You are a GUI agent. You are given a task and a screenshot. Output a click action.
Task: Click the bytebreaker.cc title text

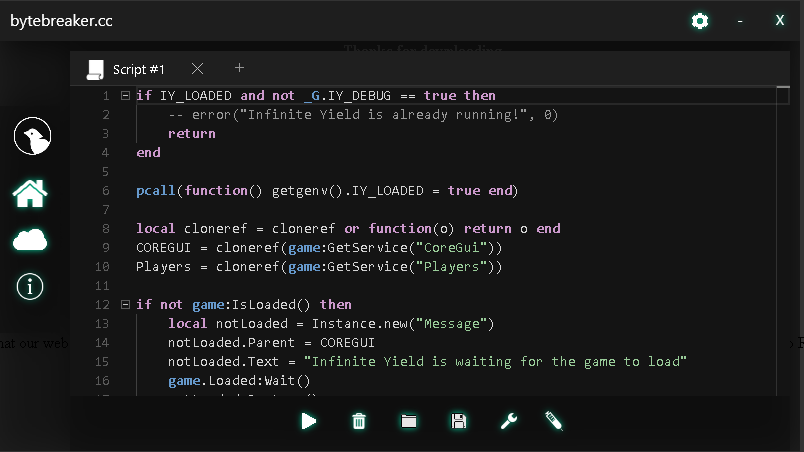tap(61, 21)
